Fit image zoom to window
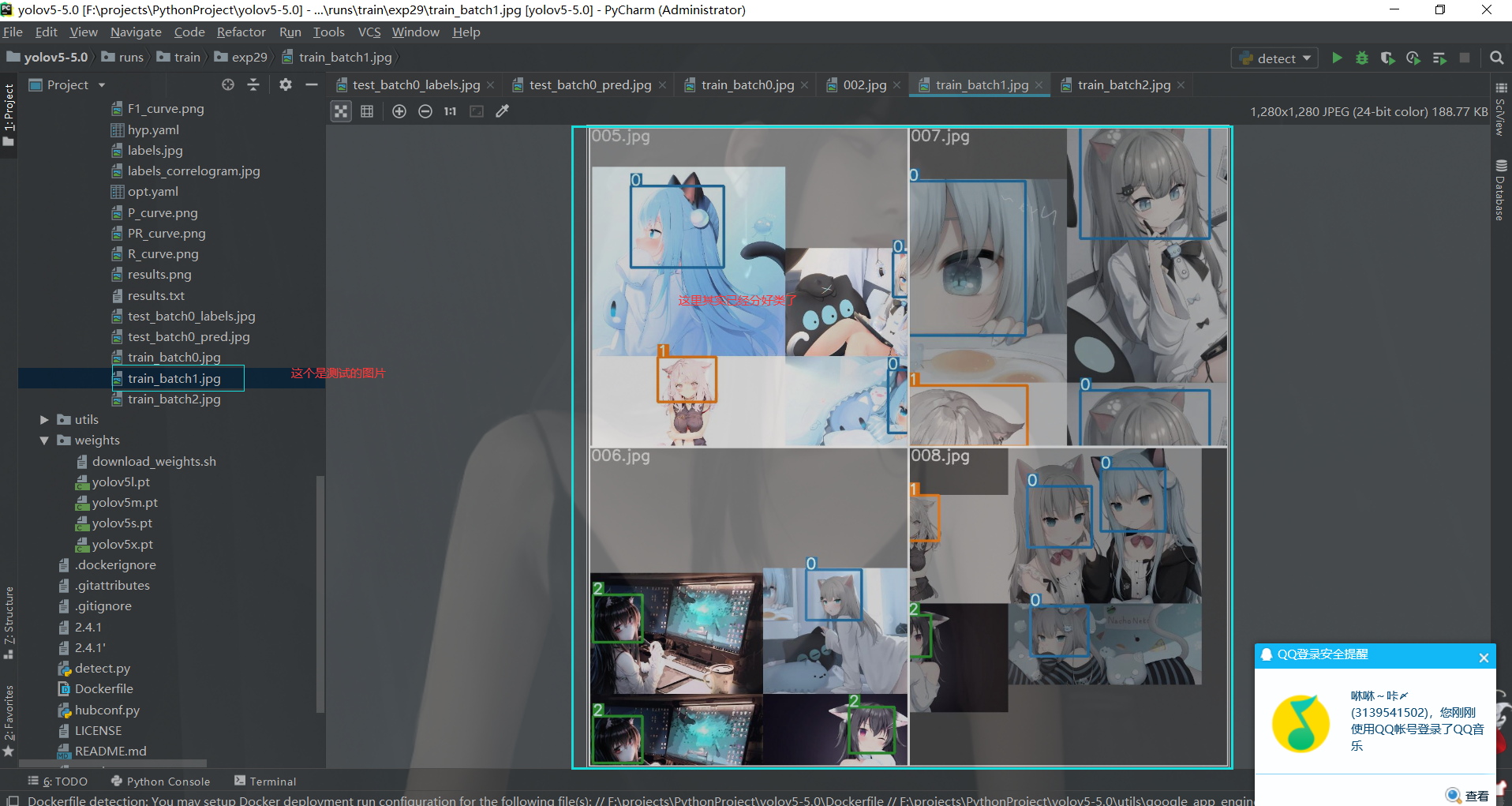 477,111
